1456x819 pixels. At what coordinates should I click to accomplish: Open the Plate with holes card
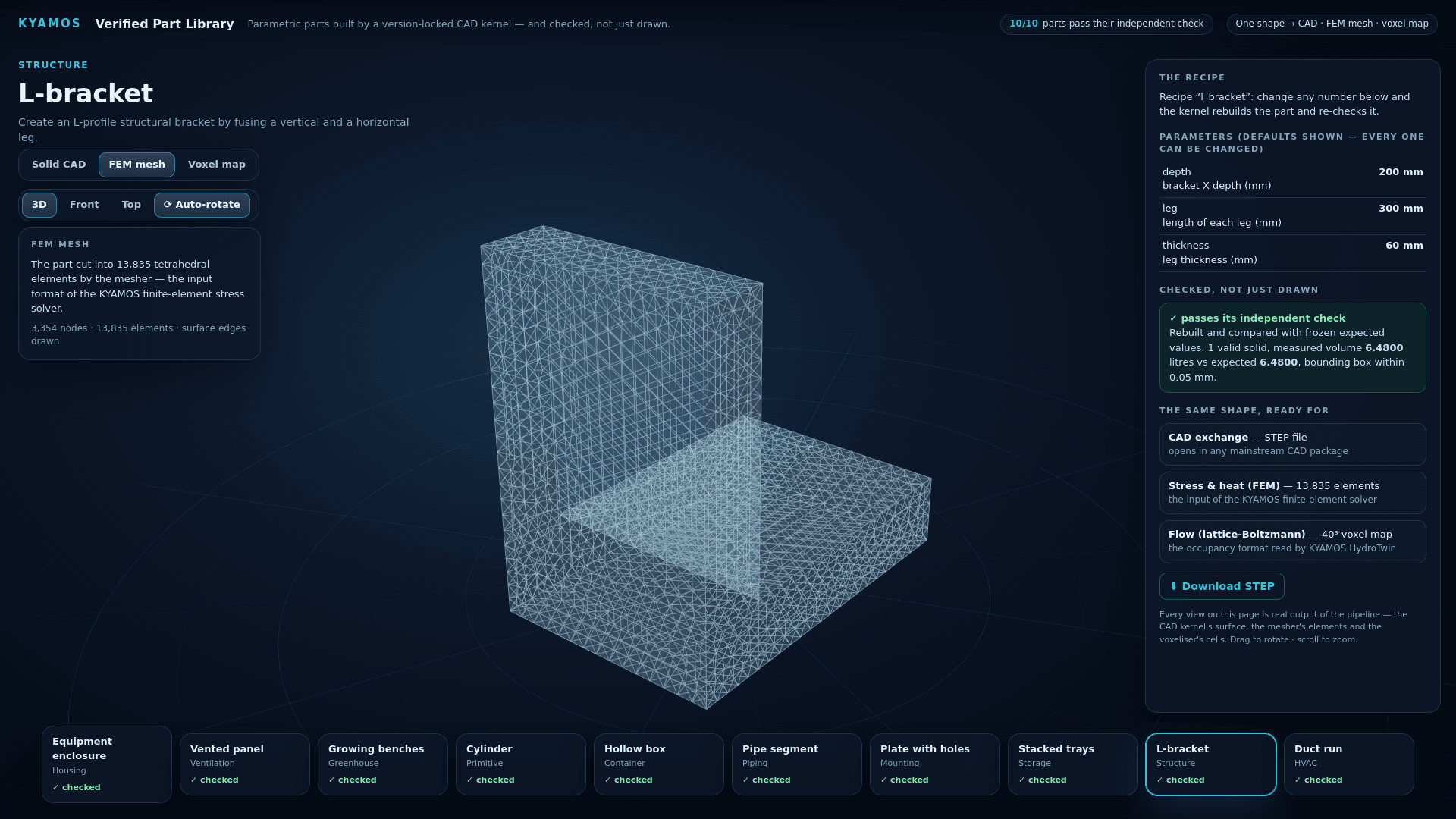point(935,764)
